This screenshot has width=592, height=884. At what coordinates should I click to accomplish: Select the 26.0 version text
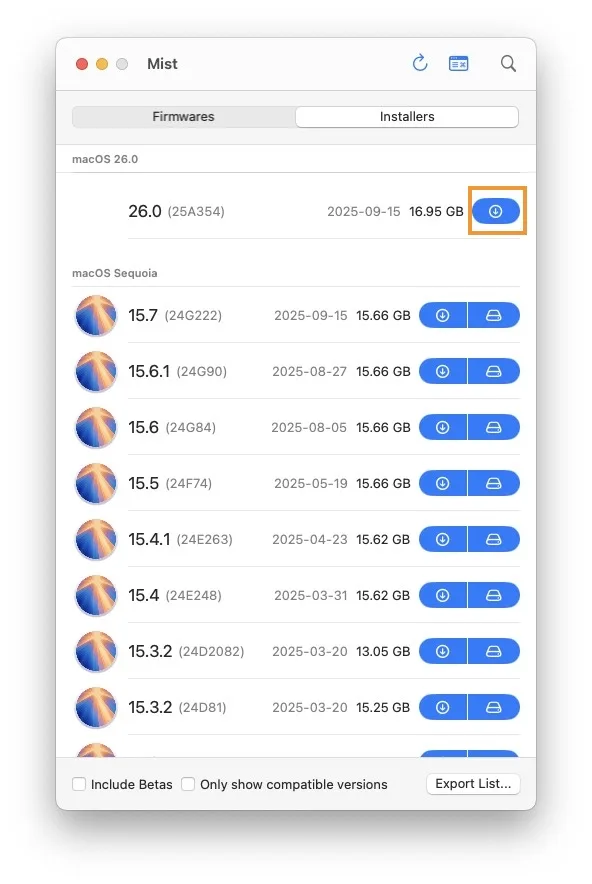click(145, 211)
